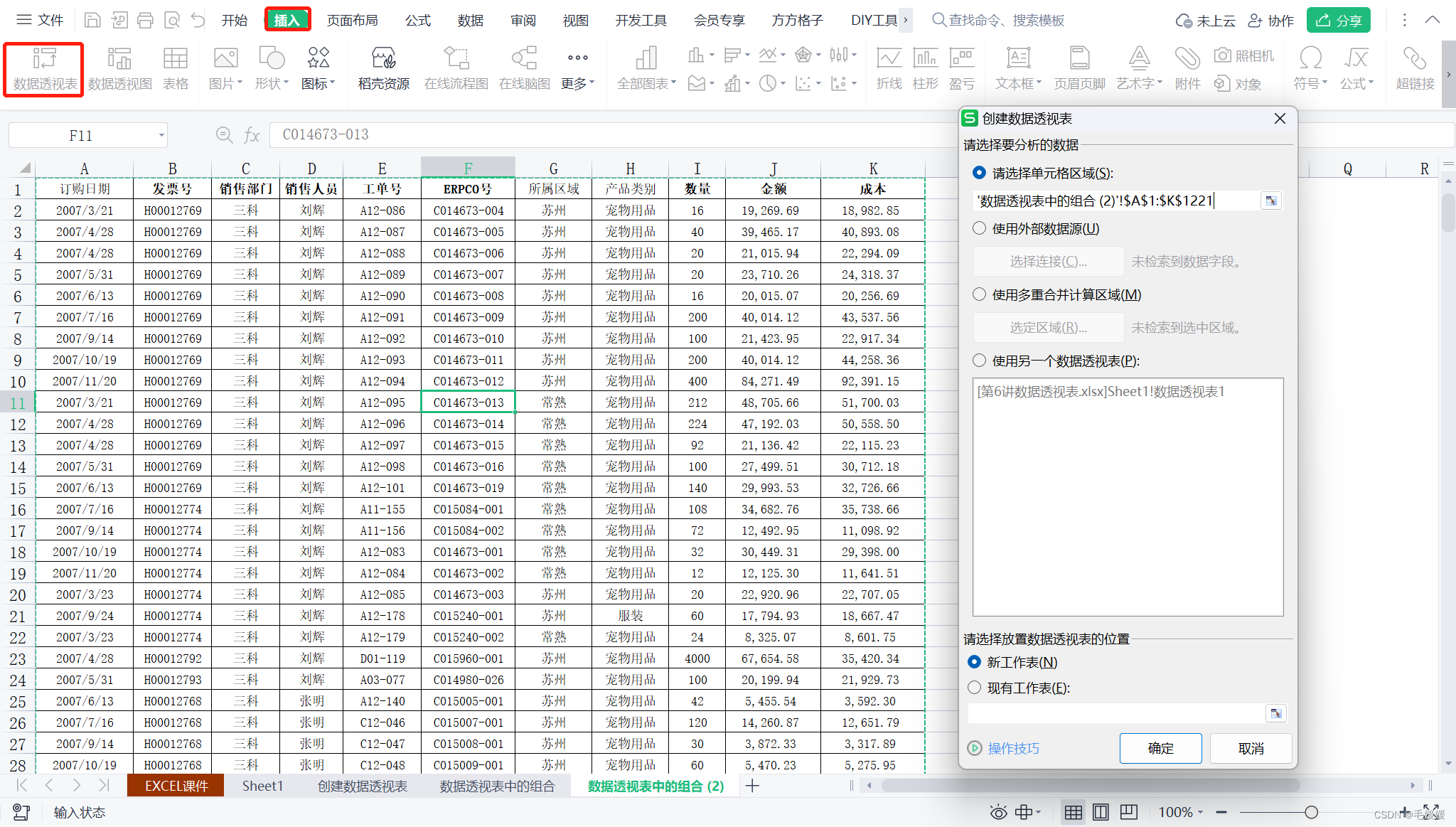Insert a 表格 table
The image size is (1456, 827).
[x=176, y=69]
